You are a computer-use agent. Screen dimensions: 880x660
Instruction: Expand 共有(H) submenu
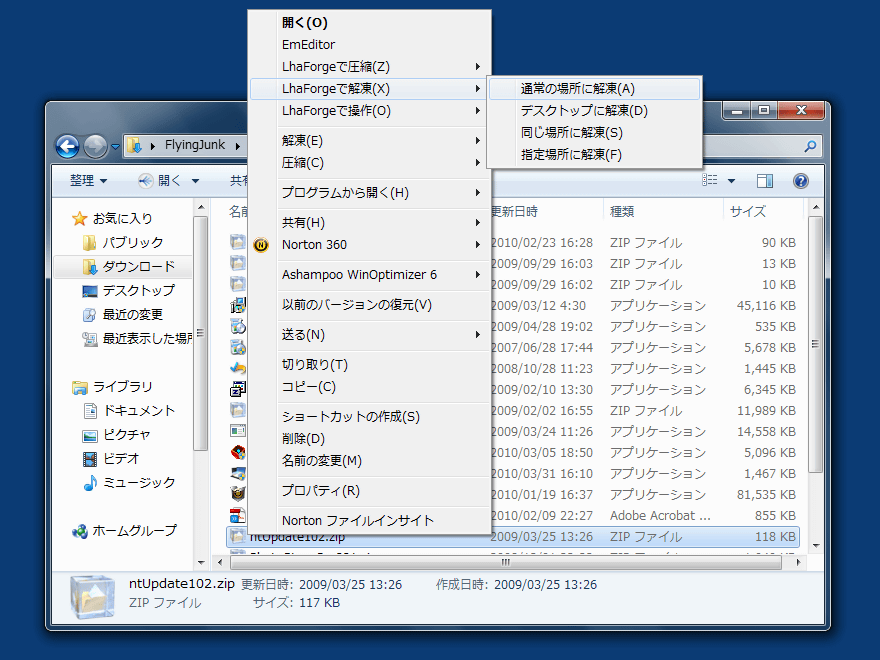(x=370, y=223)
